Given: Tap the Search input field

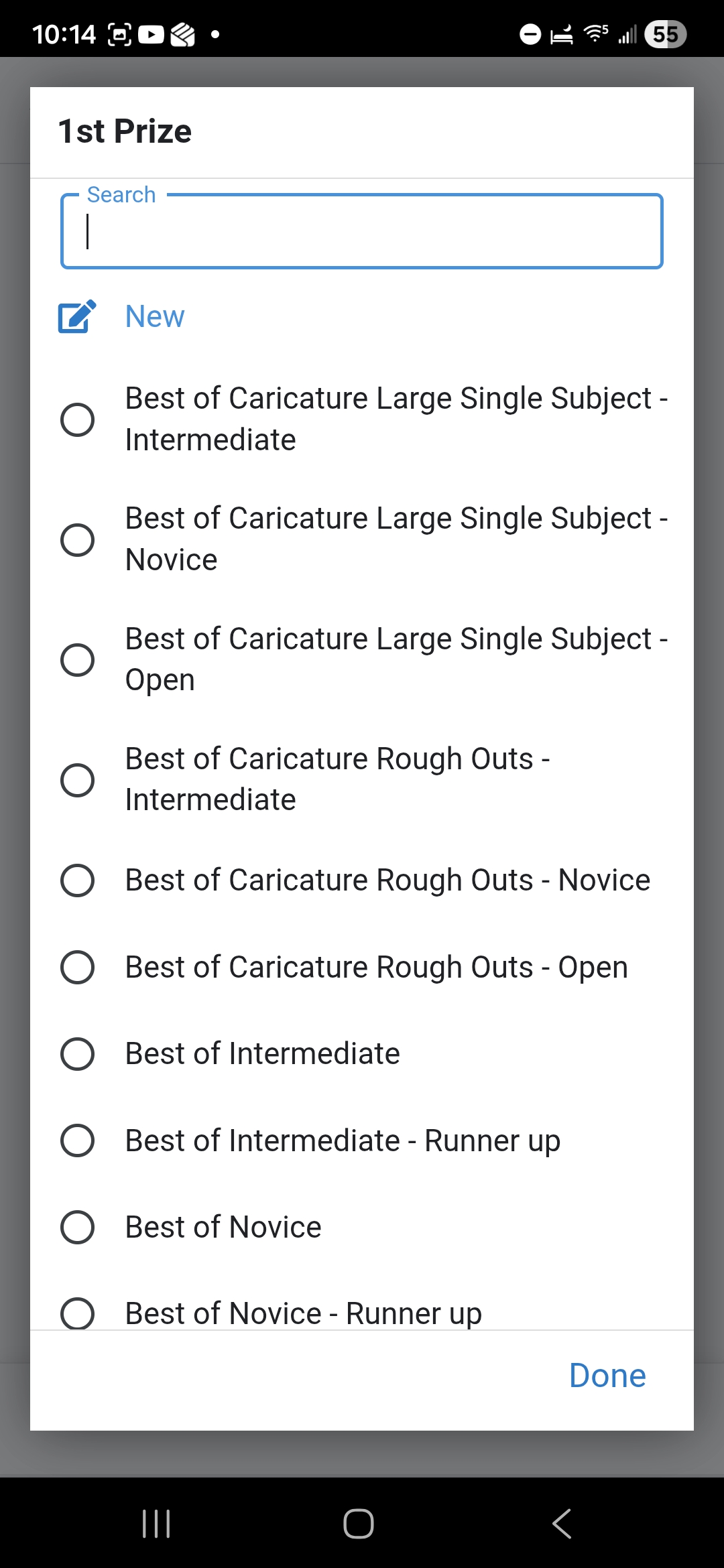Looking at the screenshot, I should 362,231.
